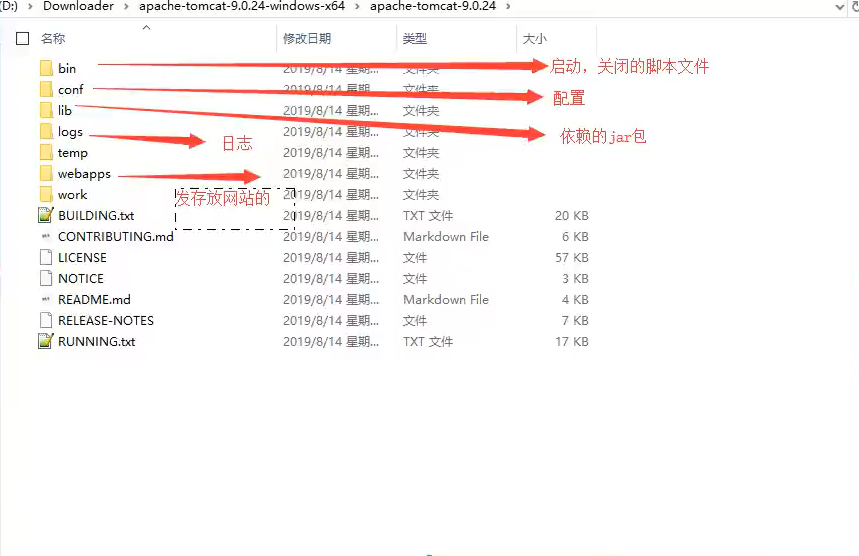Click the BUILDING.txt file icon
Viewport: 859px width, 556px height.
tap(46, 215)
